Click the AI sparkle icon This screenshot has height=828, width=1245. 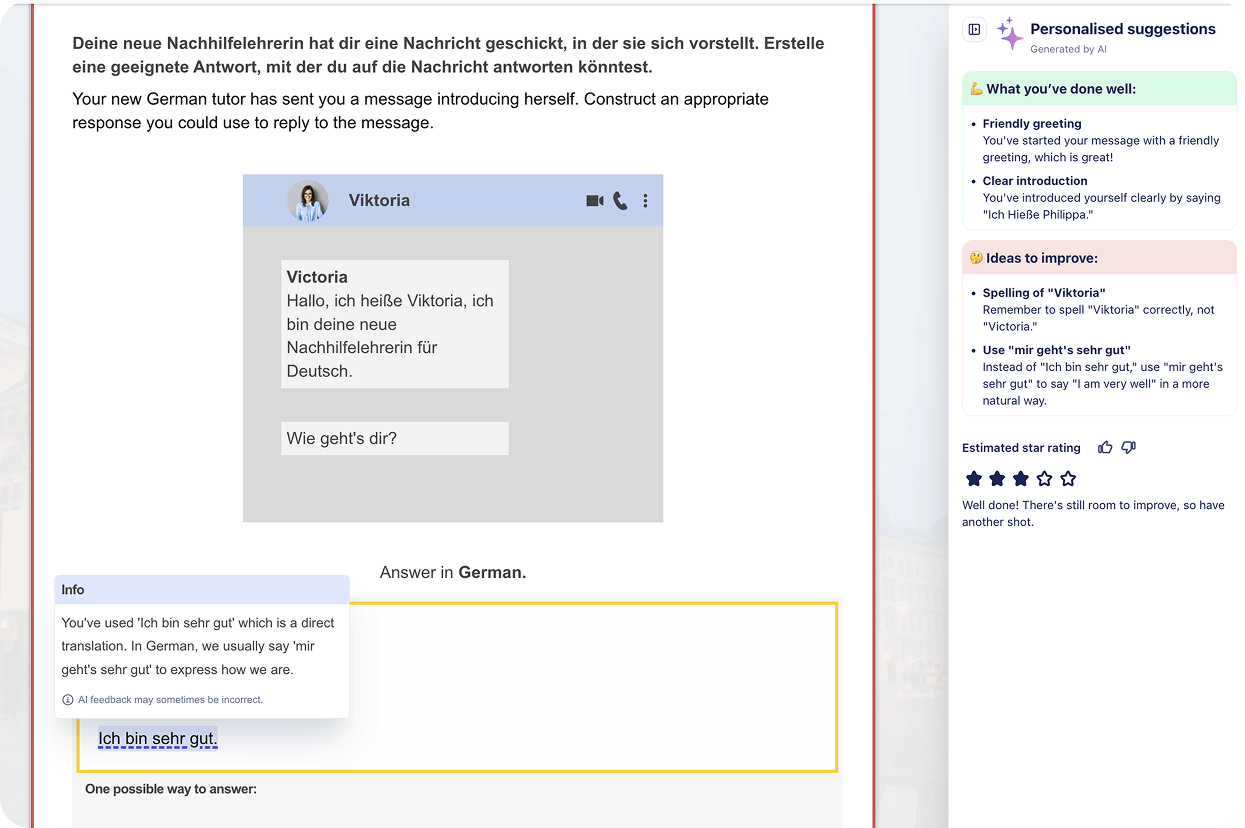coord(1009,34)
